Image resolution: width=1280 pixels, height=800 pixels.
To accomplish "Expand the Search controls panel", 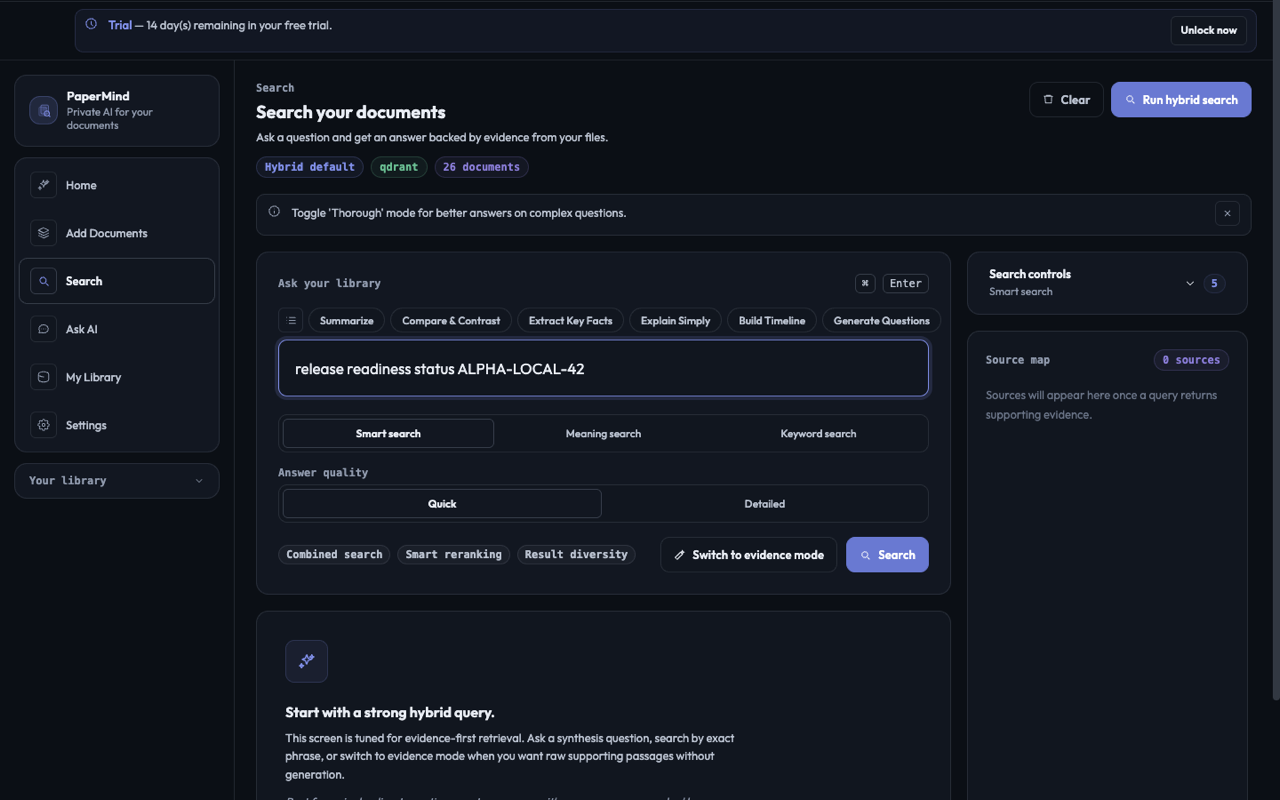I will point(1107,283).
